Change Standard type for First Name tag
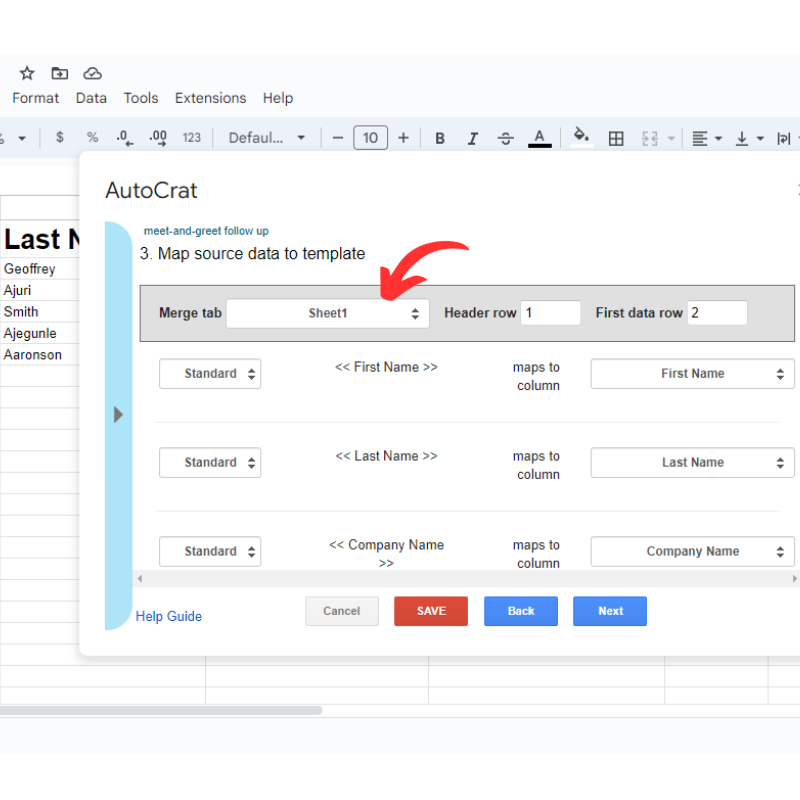 click(x=210, y=373)
